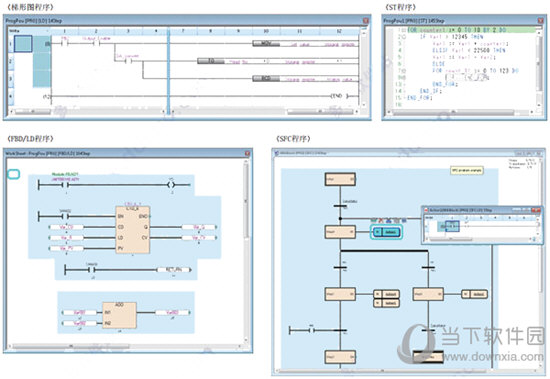Click the FBD window horizontal scrollbar thumb
The width and height of the screenshot is (550, 379).
(x=70, y=347)
